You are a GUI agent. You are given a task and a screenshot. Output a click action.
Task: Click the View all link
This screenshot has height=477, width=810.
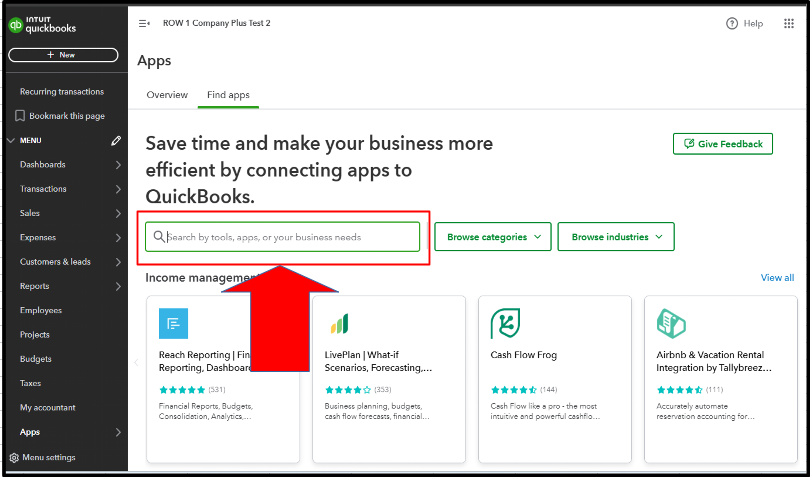pos(777,278)
